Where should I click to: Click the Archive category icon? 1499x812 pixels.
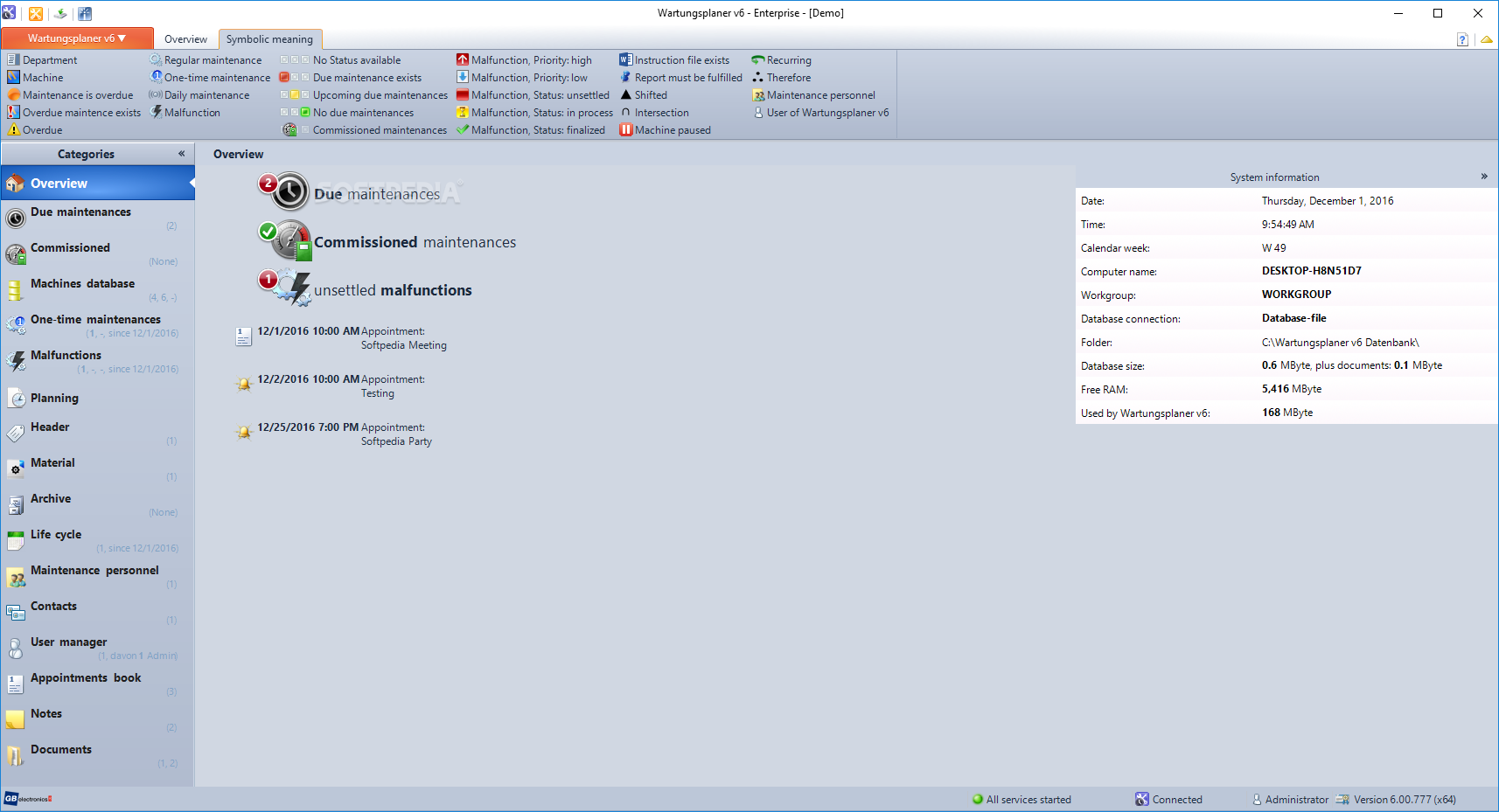[16, 504]
